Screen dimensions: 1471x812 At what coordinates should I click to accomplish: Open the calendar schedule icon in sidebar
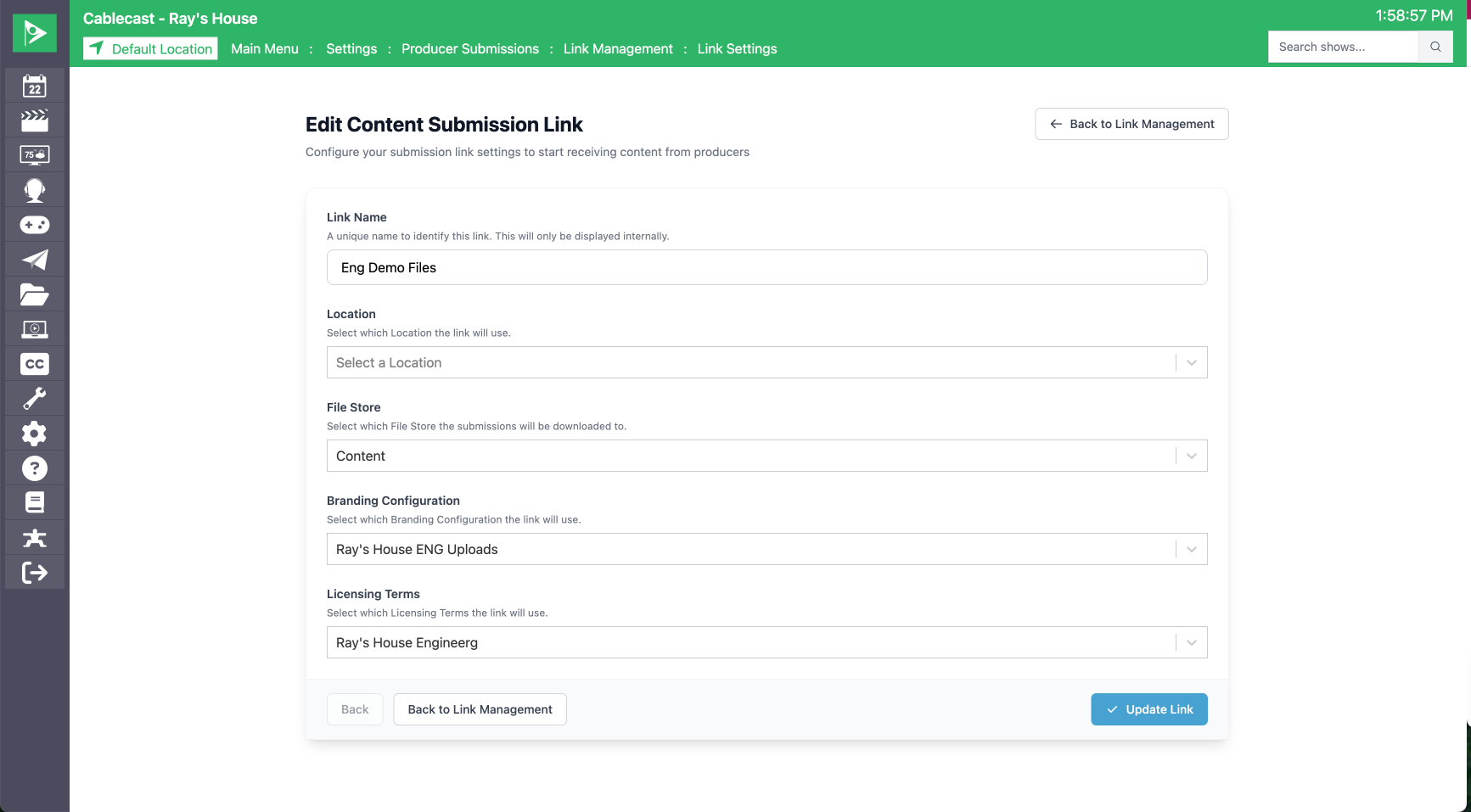(35, 86)
